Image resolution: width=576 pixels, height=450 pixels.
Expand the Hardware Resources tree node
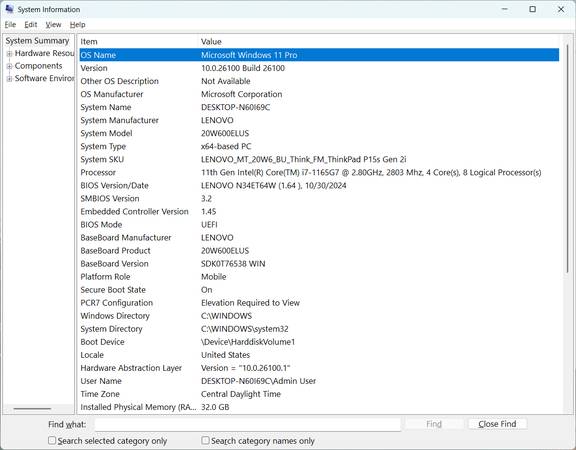(9, 54)
